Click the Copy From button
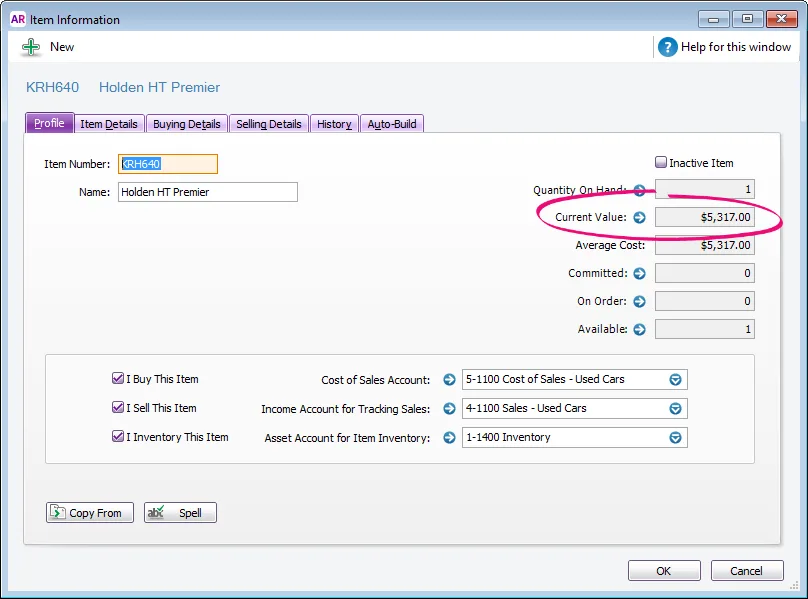Screen dimensions: 808x599 [x=90, y=513]
